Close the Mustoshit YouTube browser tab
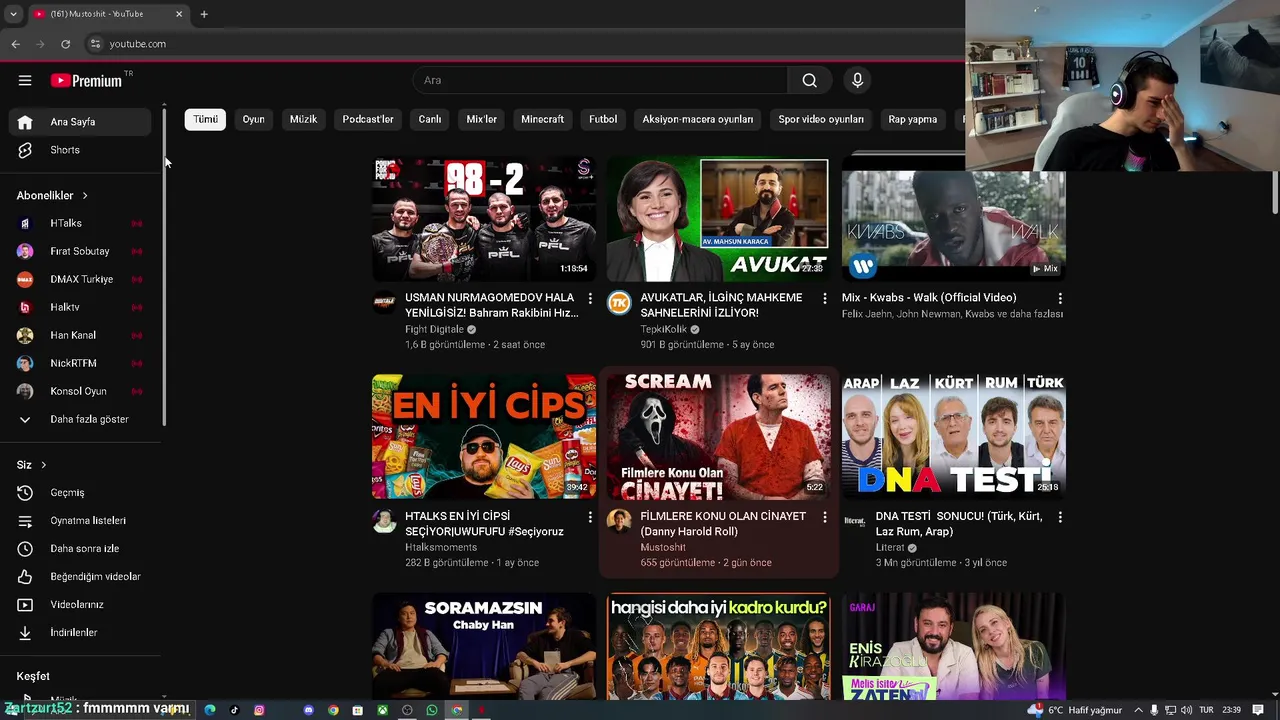Image resolution: width=1280 pixels, height=720 pixels. [179, 14]
